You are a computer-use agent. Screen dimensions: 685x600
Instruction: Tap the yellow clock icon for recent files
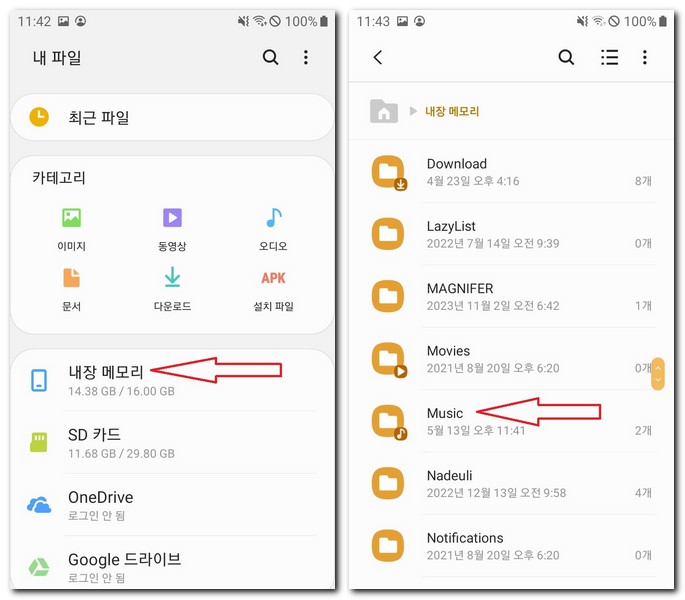(x=39, y=117)
